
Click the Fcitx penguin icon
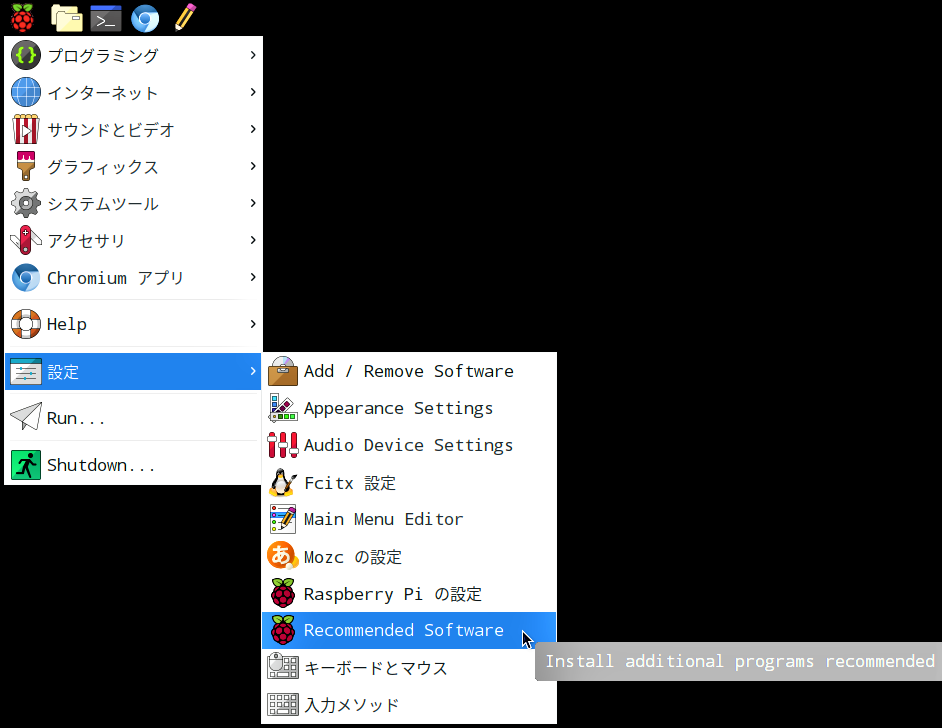[x=283, y=483]
